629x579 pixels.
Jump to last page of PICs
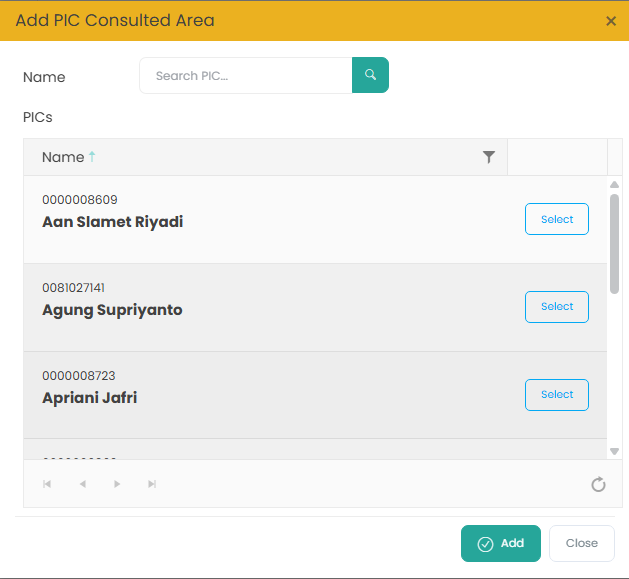click(x=152, y=485)
